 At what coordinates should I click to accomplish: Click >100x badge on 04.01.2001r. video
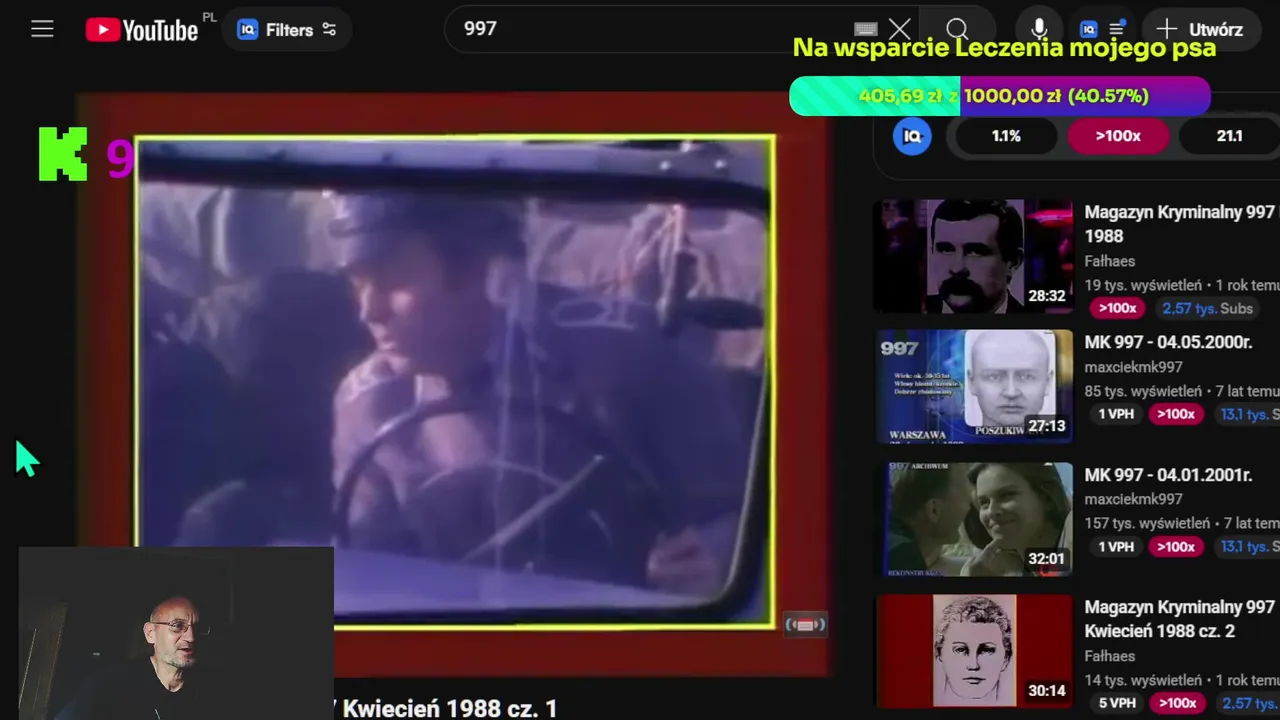1176,547
